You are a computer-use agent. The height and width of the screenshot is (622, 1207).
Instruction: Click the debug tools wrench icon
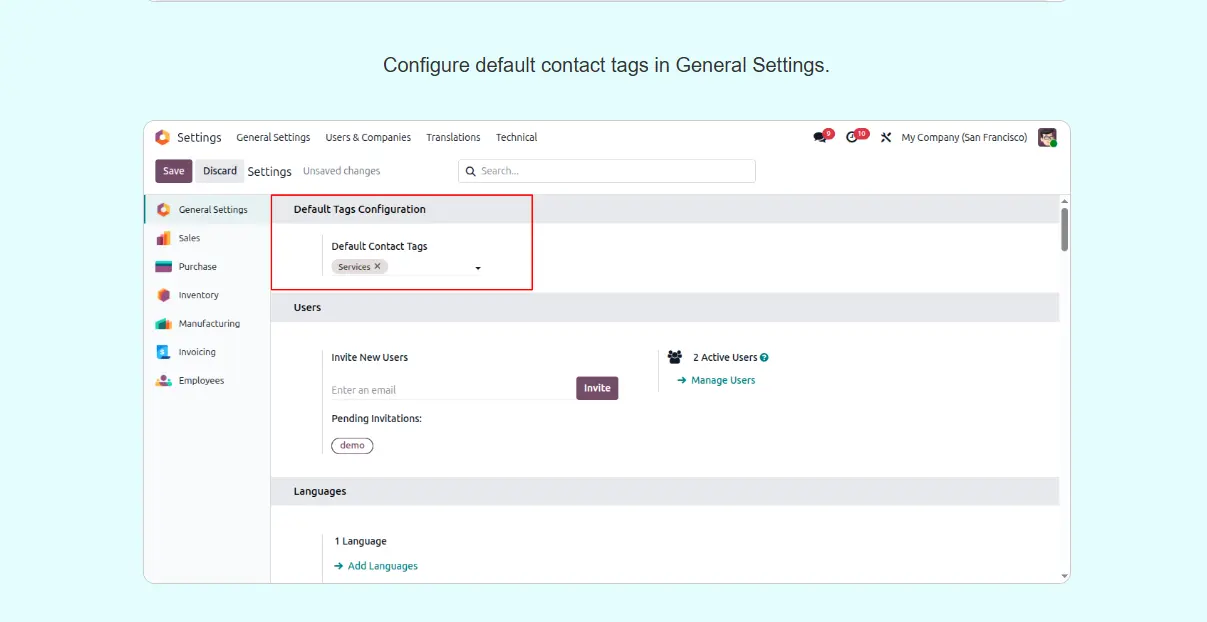click(x=885, y=137)
